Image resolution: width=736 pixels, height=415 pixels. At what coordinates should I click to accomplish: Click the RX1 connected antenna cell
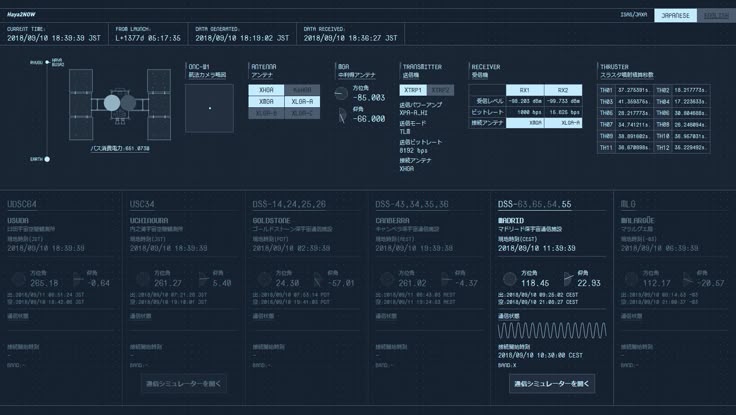525,123
